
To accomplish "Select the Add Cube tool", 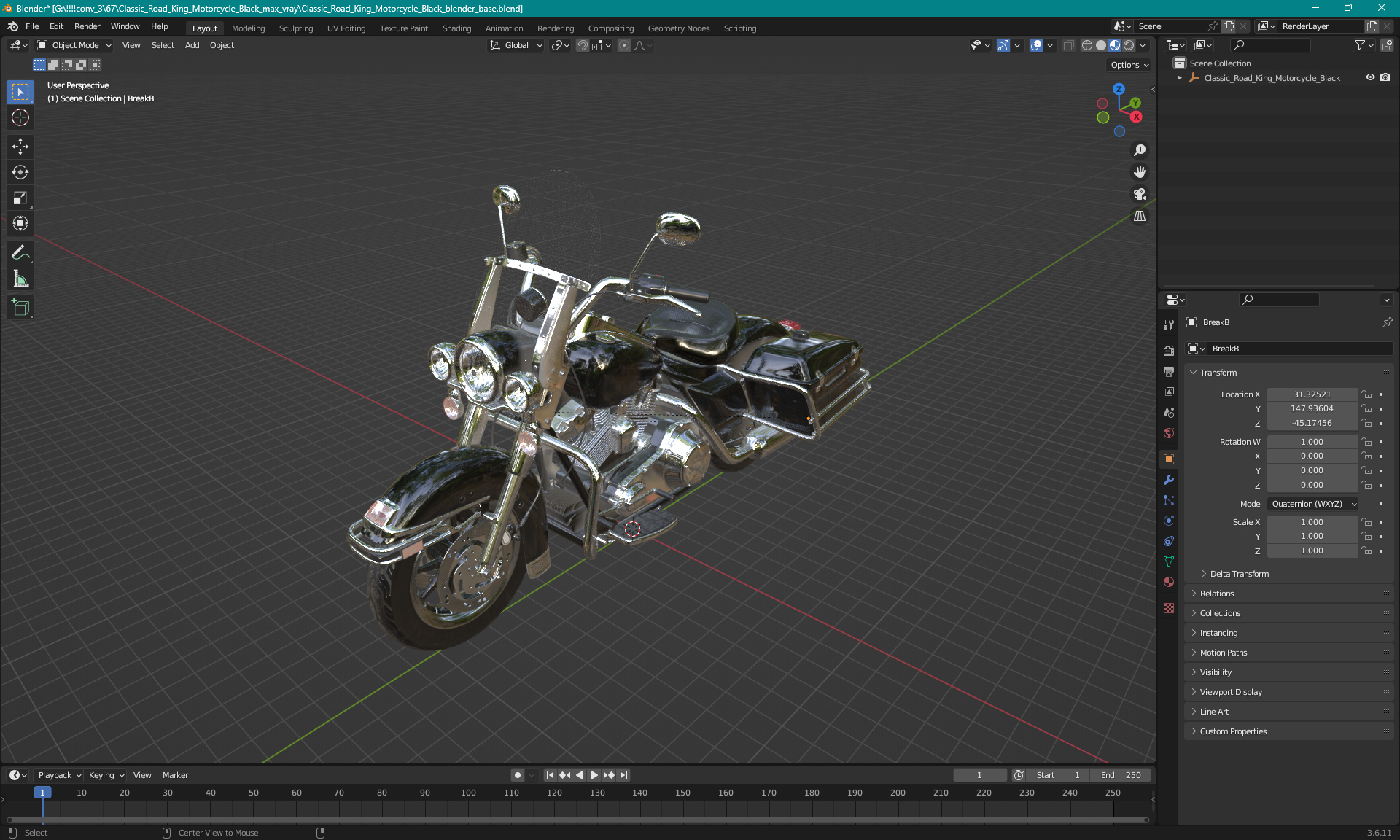I will pos(20,307).
